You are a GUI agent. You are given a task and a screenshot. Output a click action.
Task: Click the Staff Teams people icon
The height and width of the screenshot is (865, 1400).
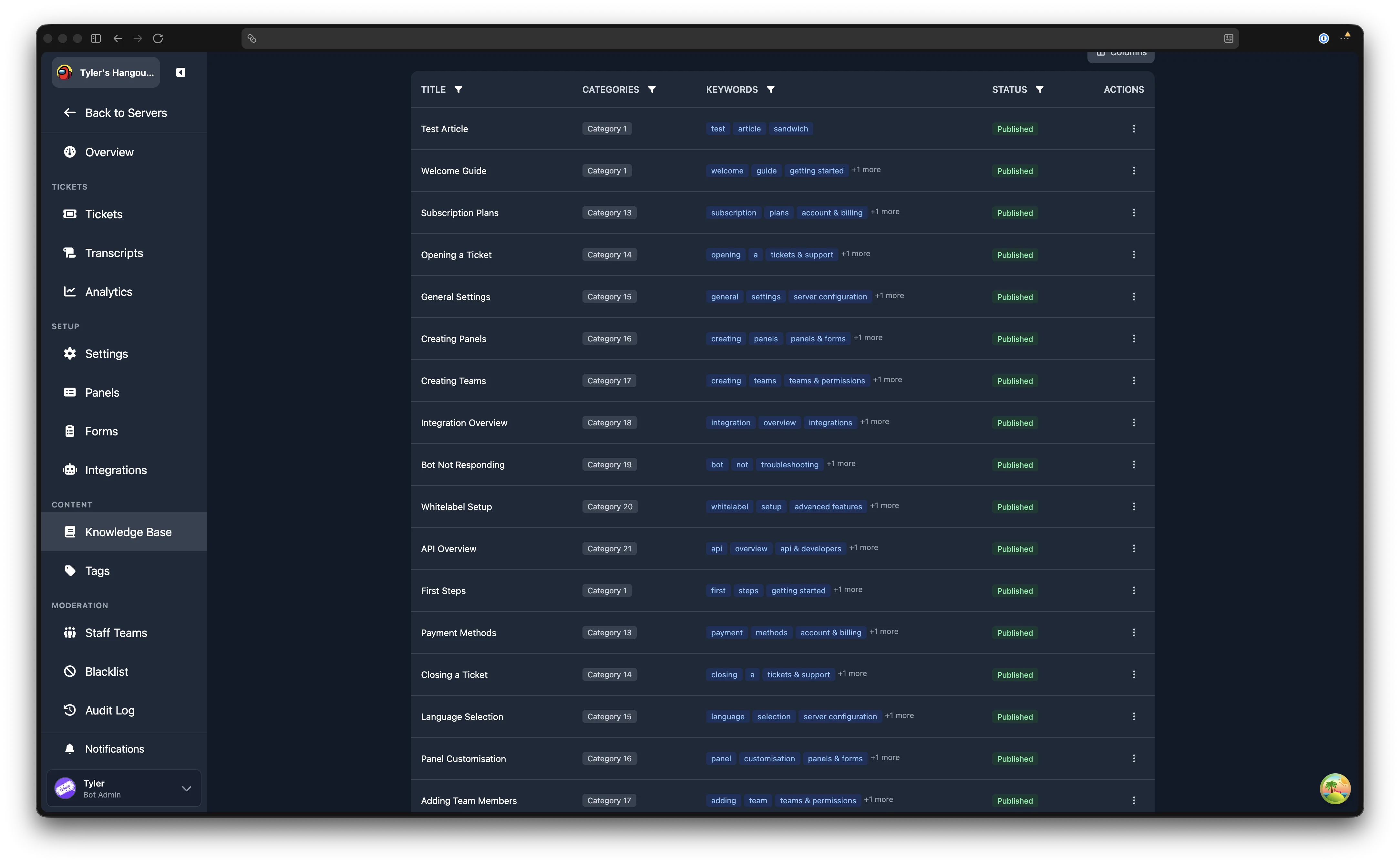click(x=70, y=633)
